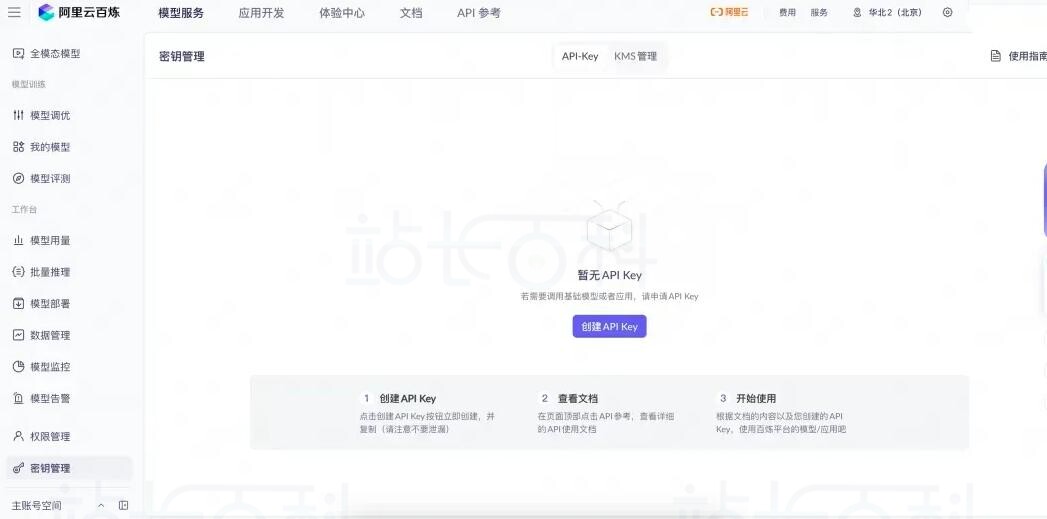The image size is (1047, 519).
Task: Go to 权限管理 in the sidebar
Action: pos(49,437)
